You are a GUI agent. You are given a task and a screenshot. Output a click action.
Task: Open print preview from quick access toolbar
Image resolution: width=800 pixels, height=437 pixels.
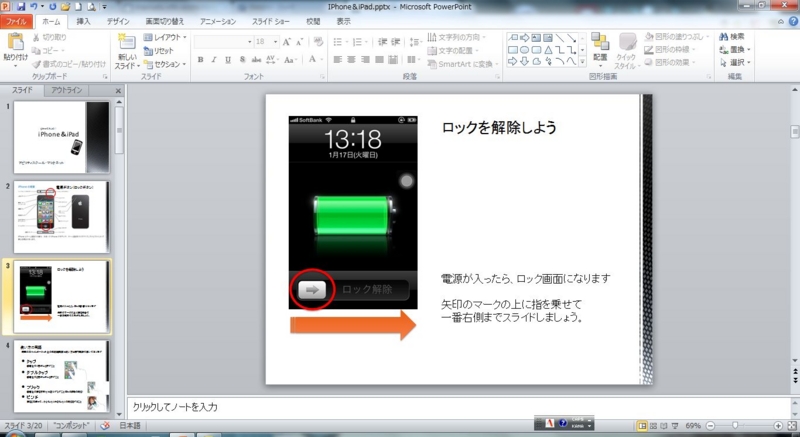pos(91,7)
